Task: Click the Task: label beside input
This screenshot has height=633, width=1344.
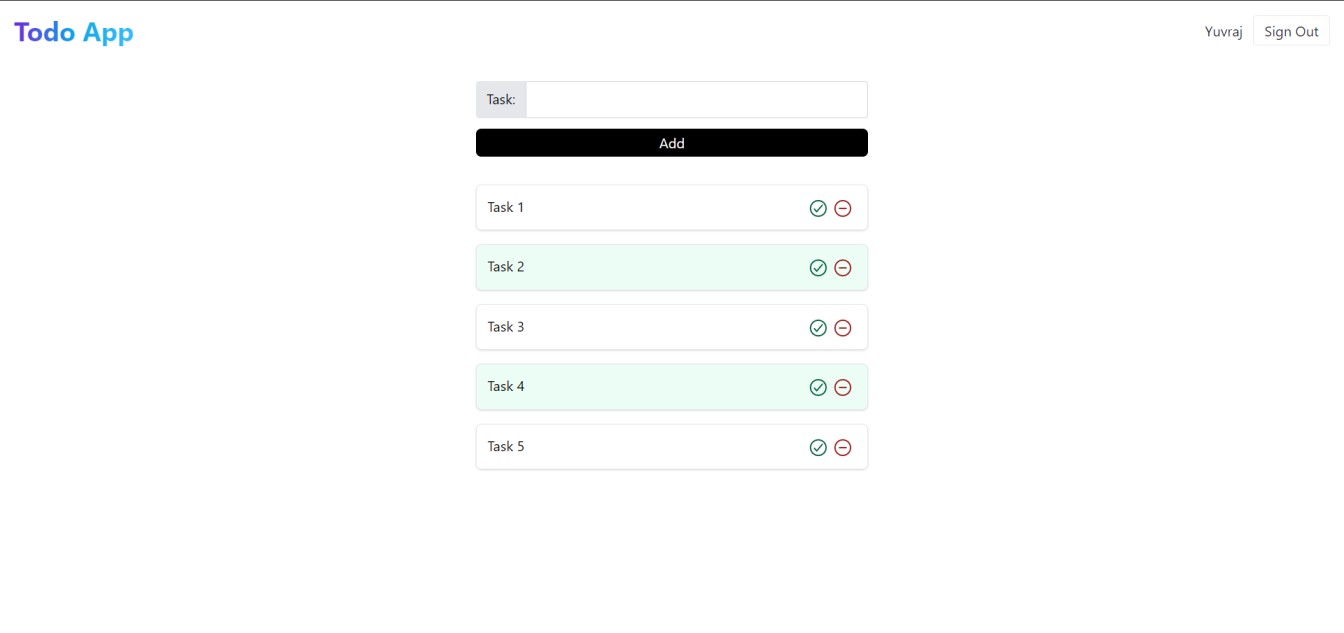Action: tap(501, 100)
